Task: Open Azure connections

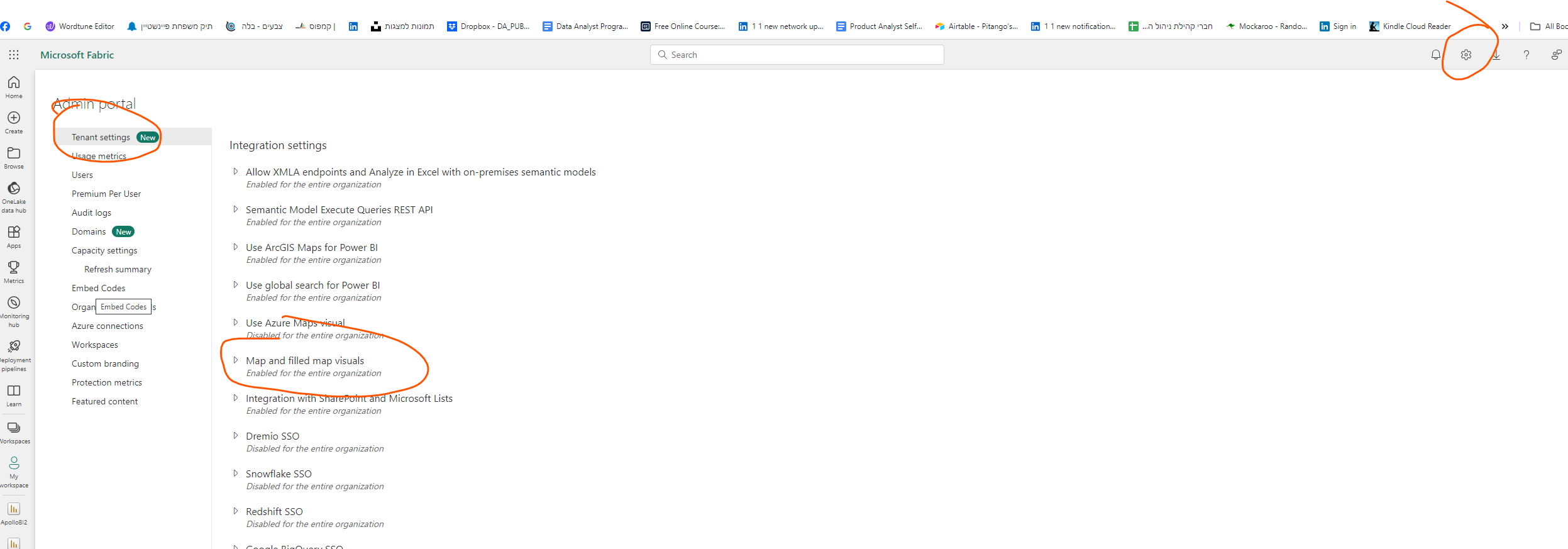Action: 108,326
